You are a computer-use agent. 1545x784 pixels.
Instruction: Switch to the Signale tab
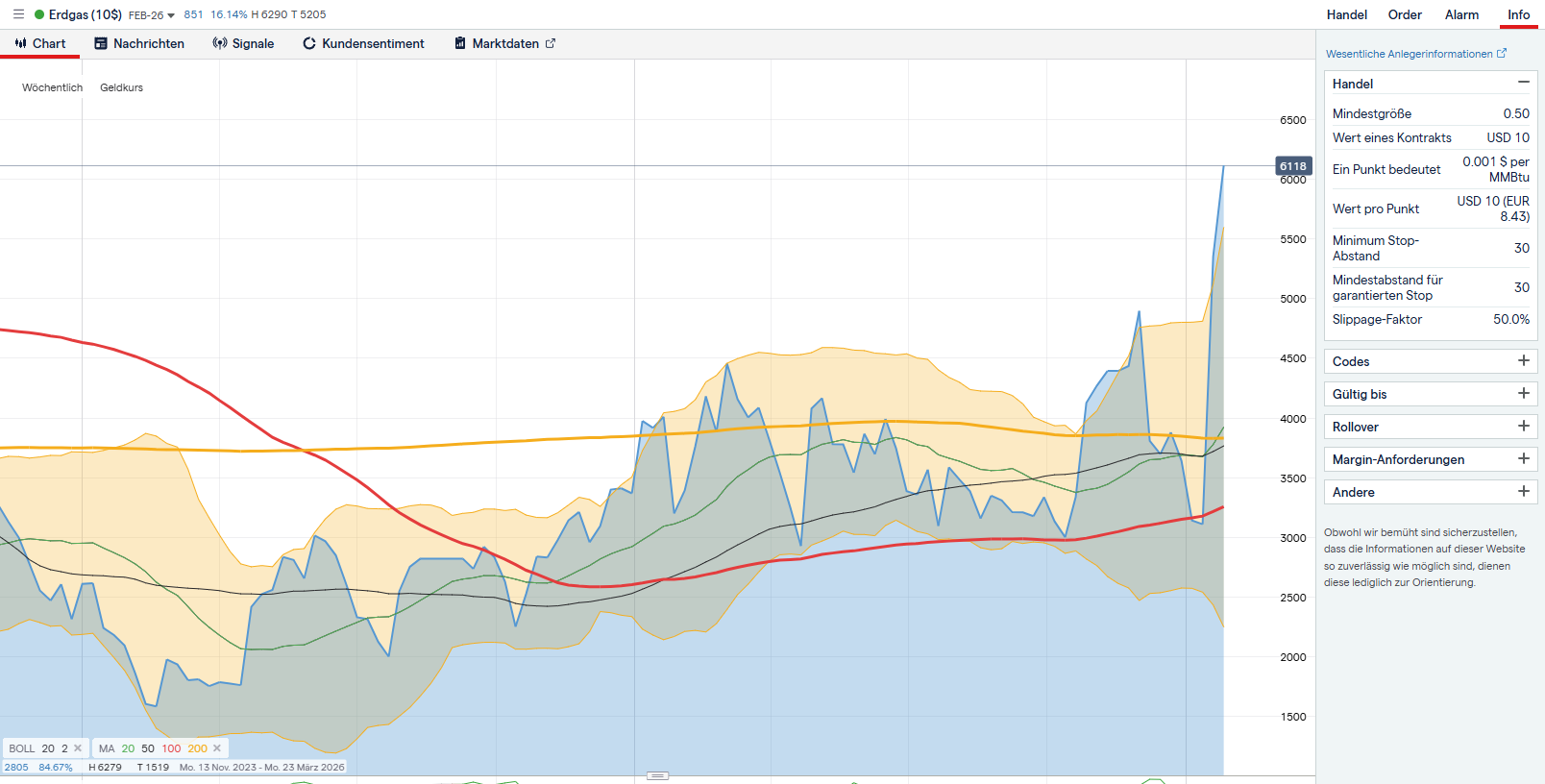pos(243,43)
